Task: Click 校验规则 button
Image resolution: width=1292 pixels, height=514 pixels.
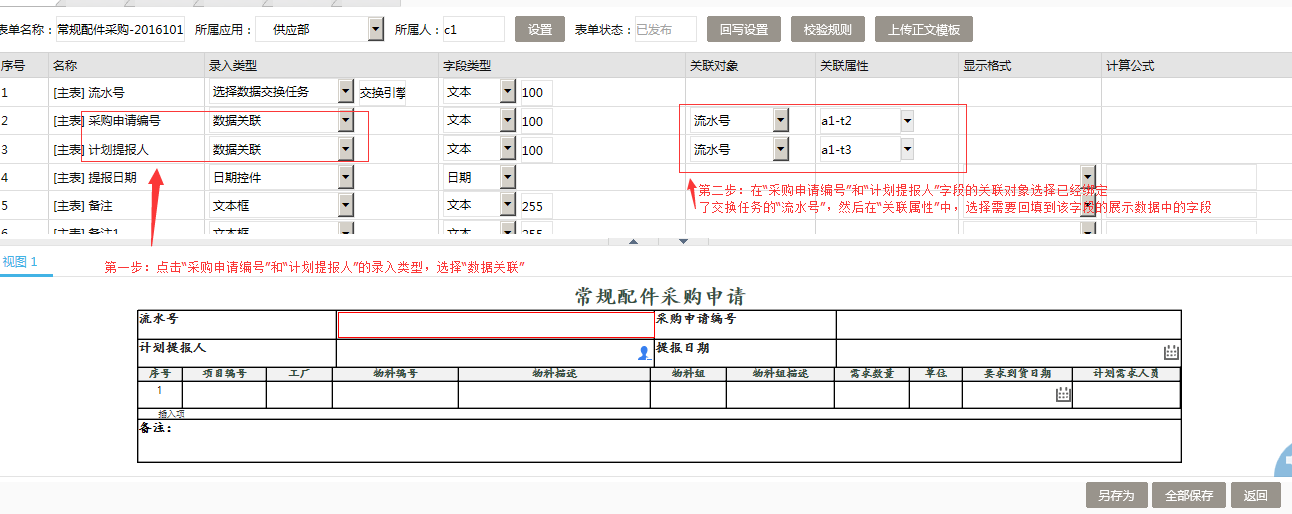Action: click(828, 30)
